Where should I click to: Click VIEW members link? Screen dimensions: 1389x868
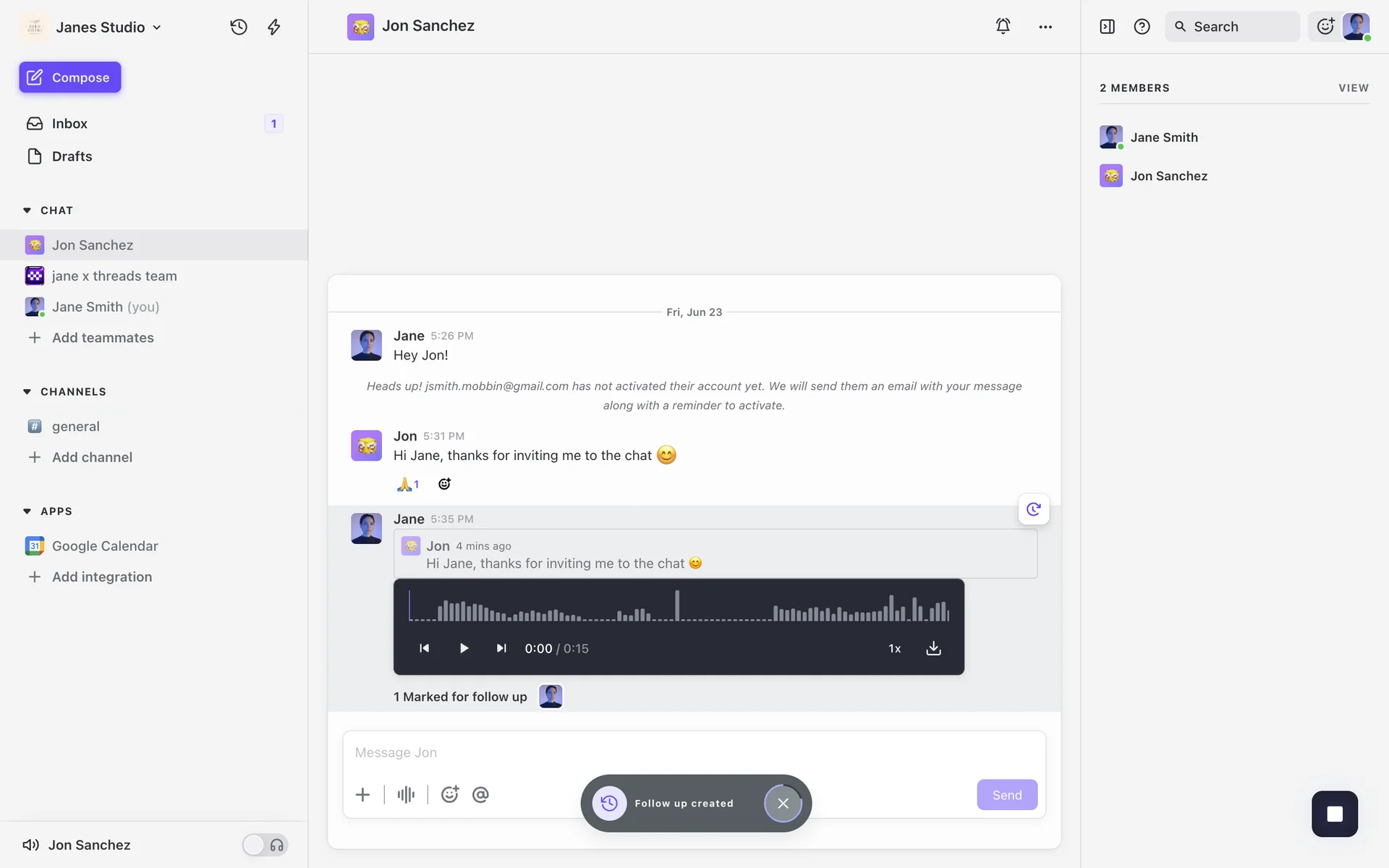(x=1353, y=88)
